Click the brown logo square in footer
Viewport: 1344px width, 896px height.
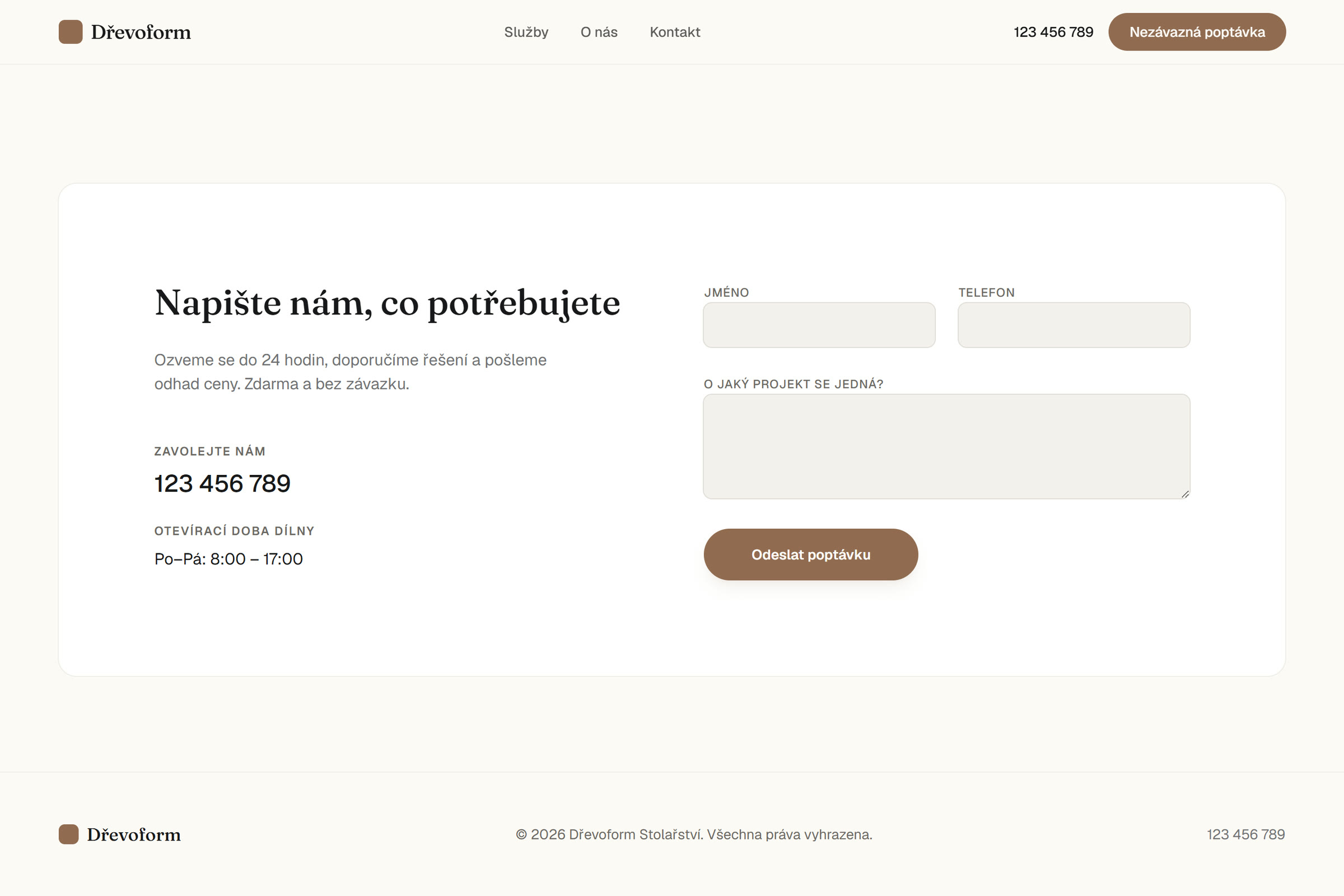[x=68, y=834]
